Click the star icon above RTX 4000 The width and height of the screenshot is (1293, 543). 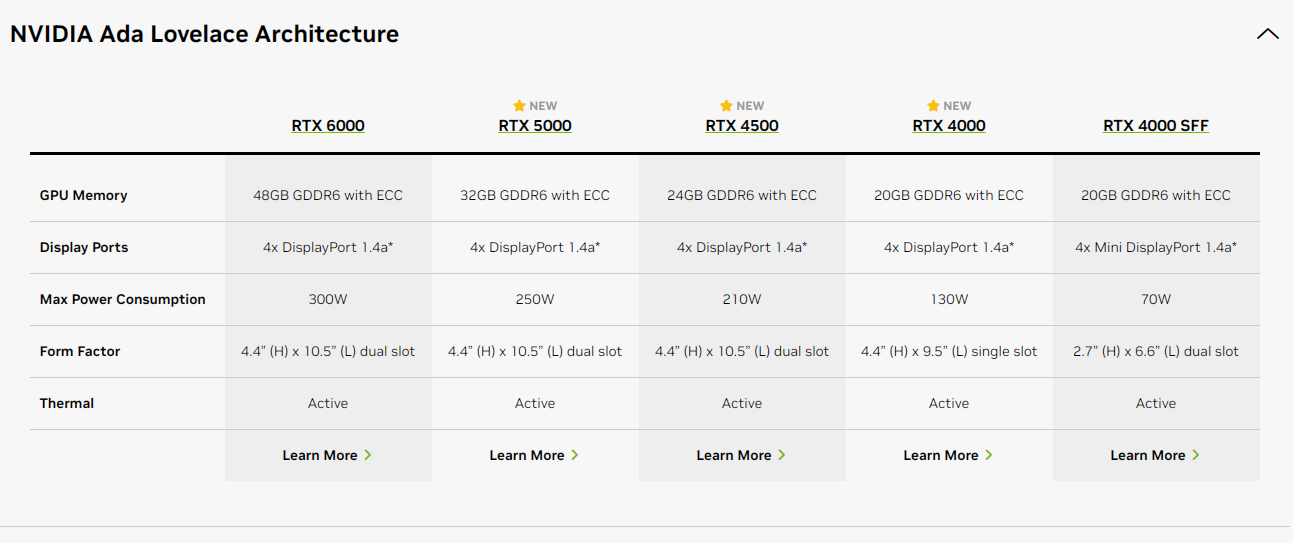point(933,106)
